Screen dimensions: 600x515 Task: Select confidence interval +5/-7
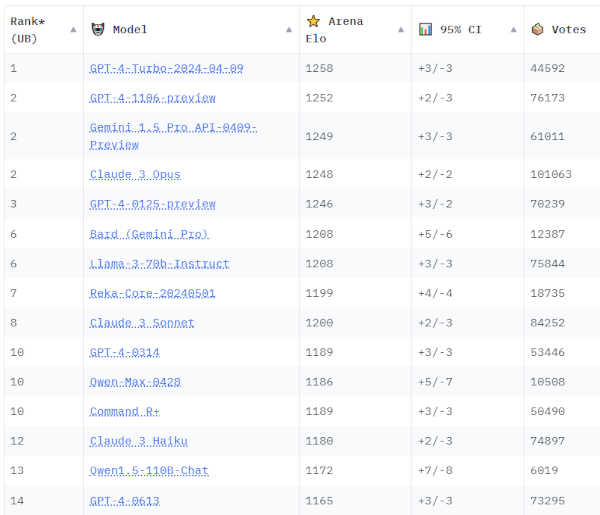[435, 382]
